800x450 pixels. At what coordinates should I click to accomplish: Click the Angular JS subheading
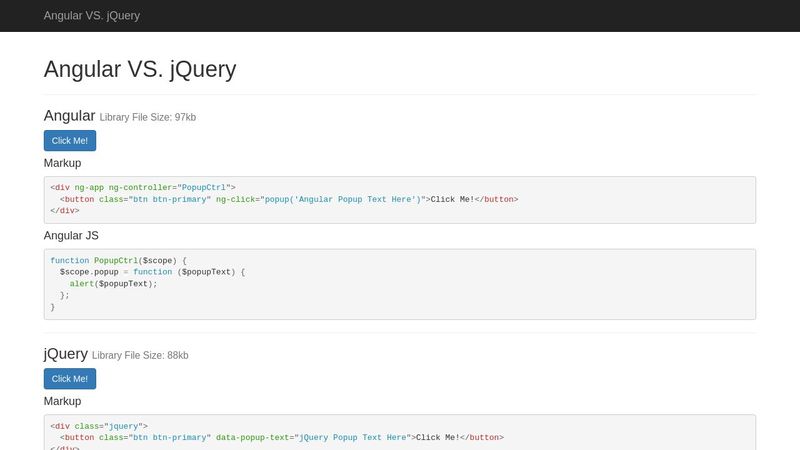pos(71,236)
